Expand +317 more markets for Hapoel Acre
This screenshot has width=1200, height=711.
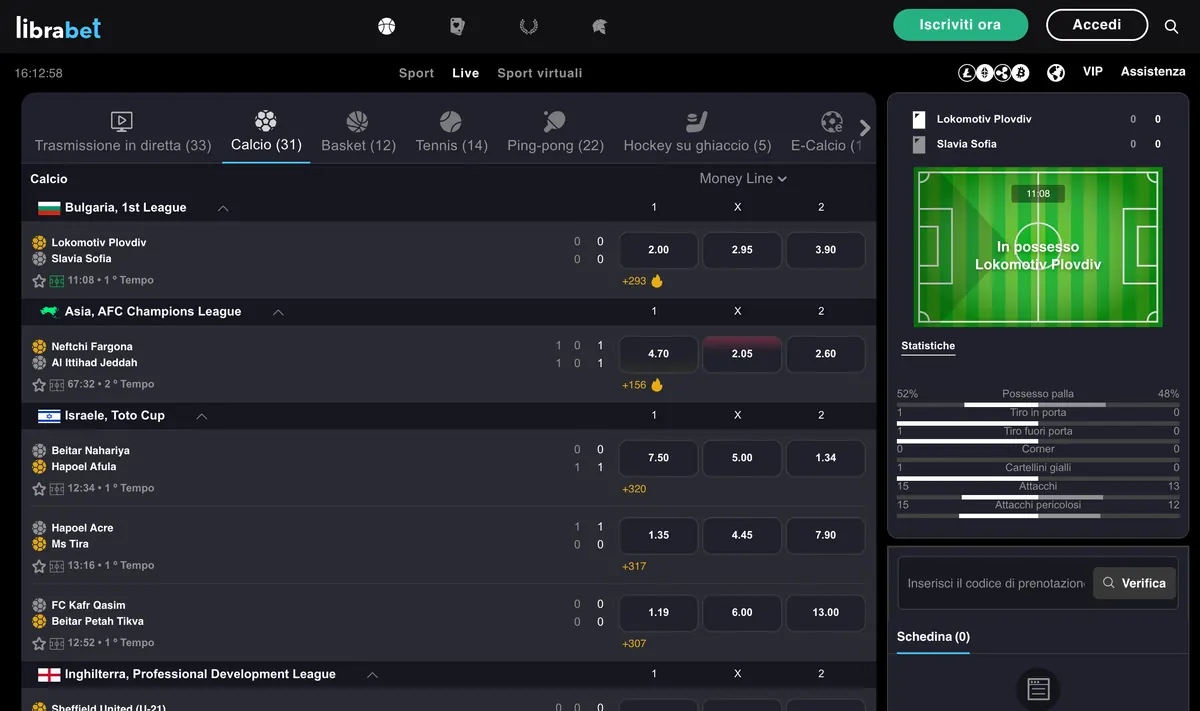click(634, 566)
